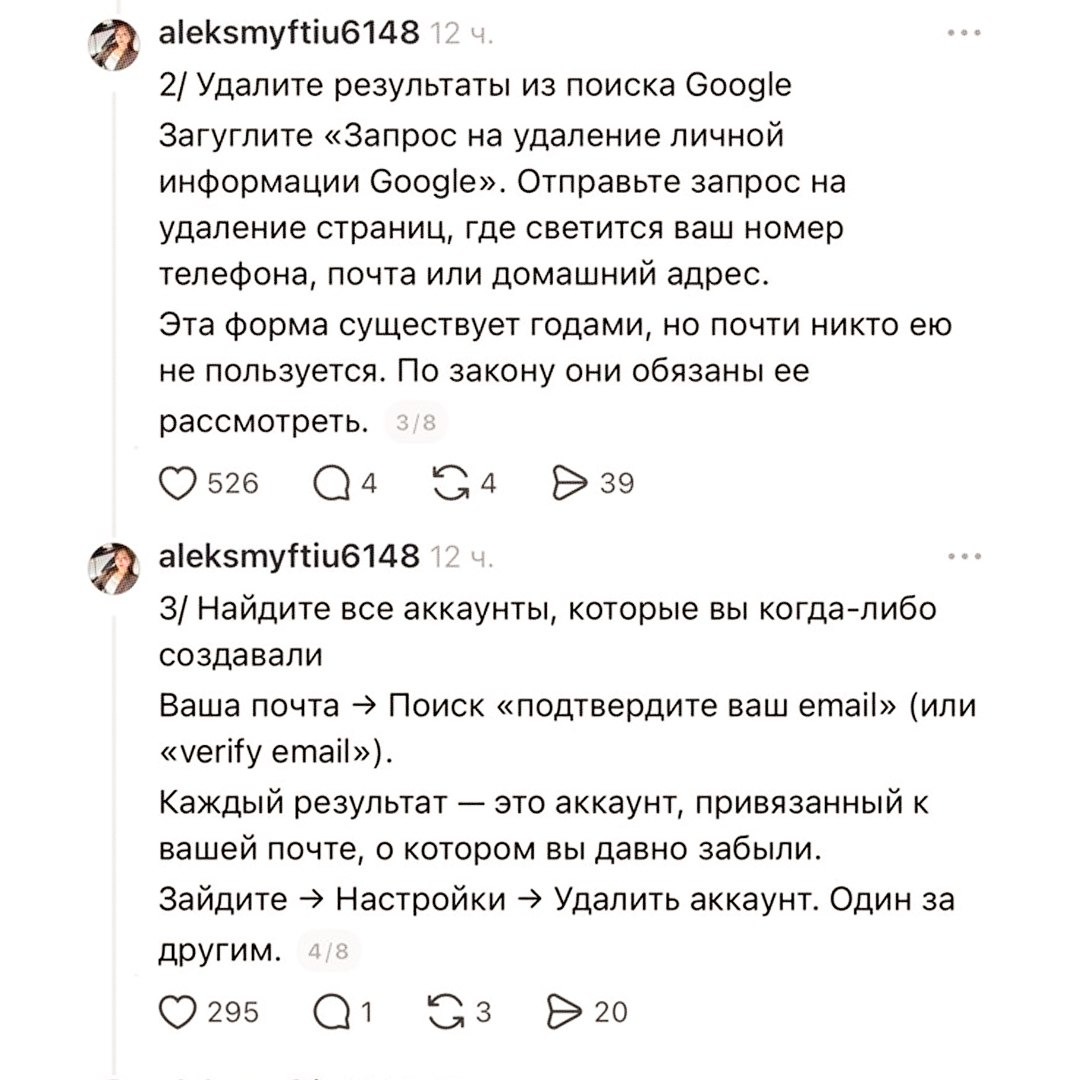Open more options on the second post
Screen dimensions: 1080x1080
coord(964,557)
